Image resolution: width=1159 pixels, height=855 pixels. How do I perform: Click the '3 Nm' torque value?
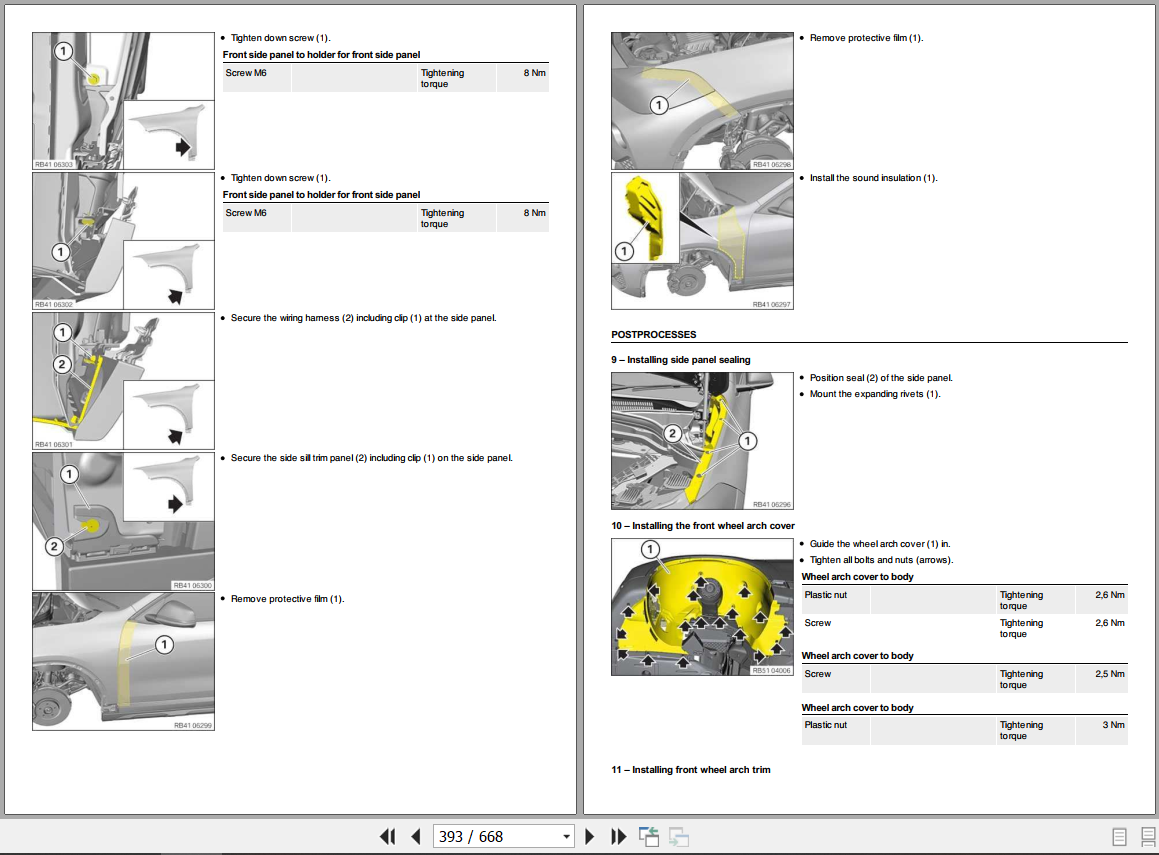tap(1113, 725)
